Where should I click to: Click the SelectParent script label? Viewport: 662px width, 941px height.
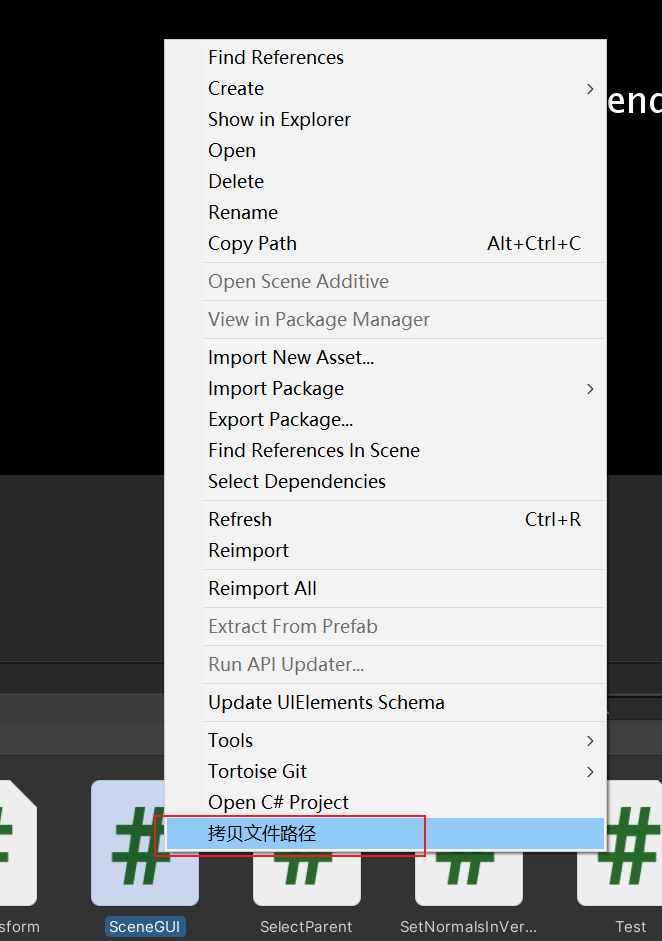tap(306, 927)
